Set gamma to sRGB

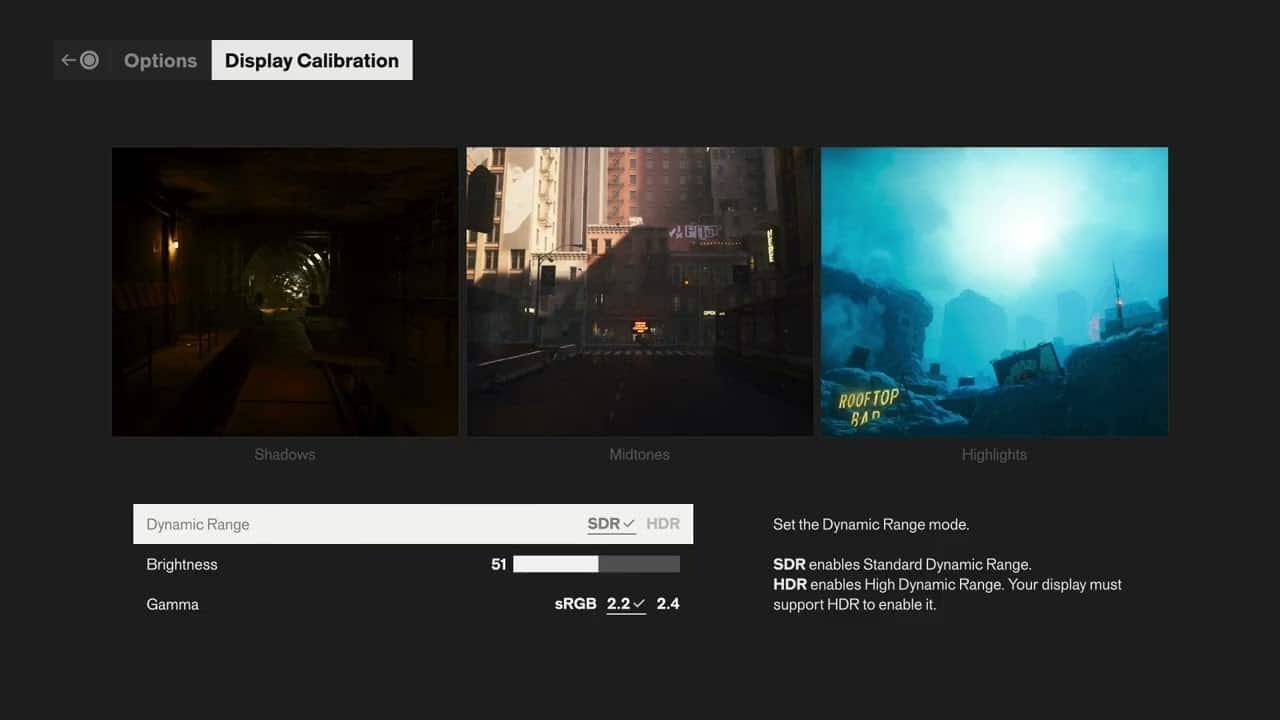click(576, 604)
